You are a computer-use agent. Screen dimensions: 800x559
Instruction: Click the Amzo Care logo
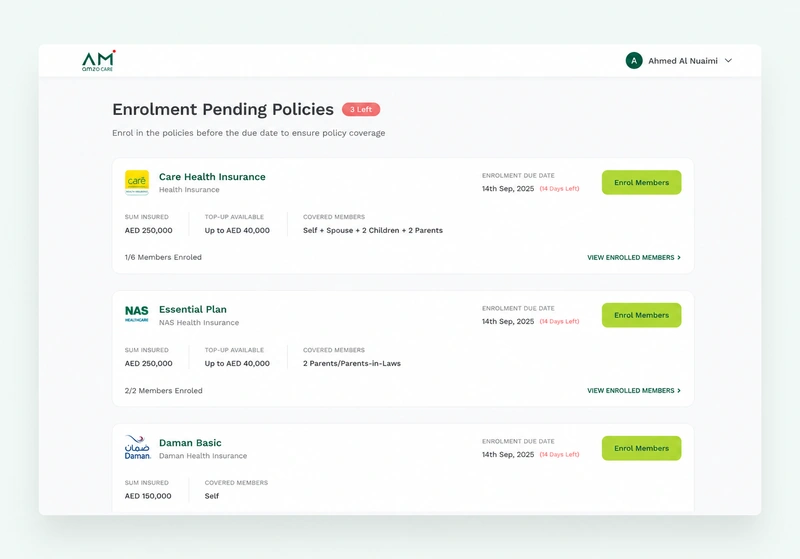98,61
